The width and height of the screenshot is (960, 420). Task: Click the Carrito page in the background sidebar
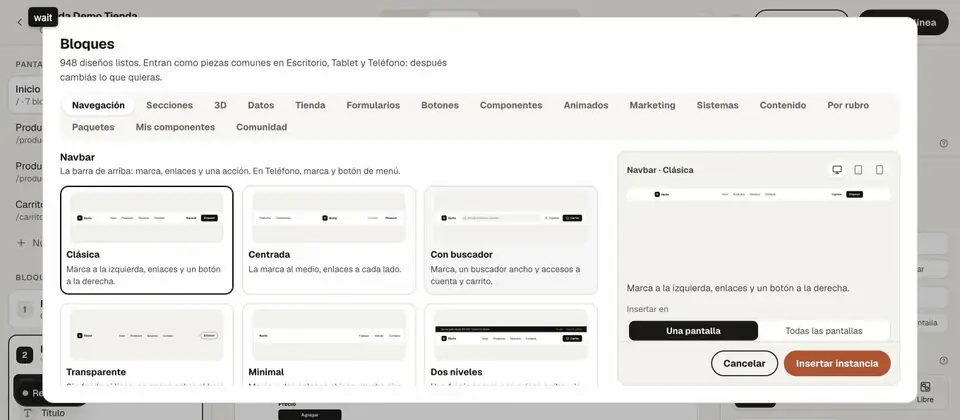point(28,210)
